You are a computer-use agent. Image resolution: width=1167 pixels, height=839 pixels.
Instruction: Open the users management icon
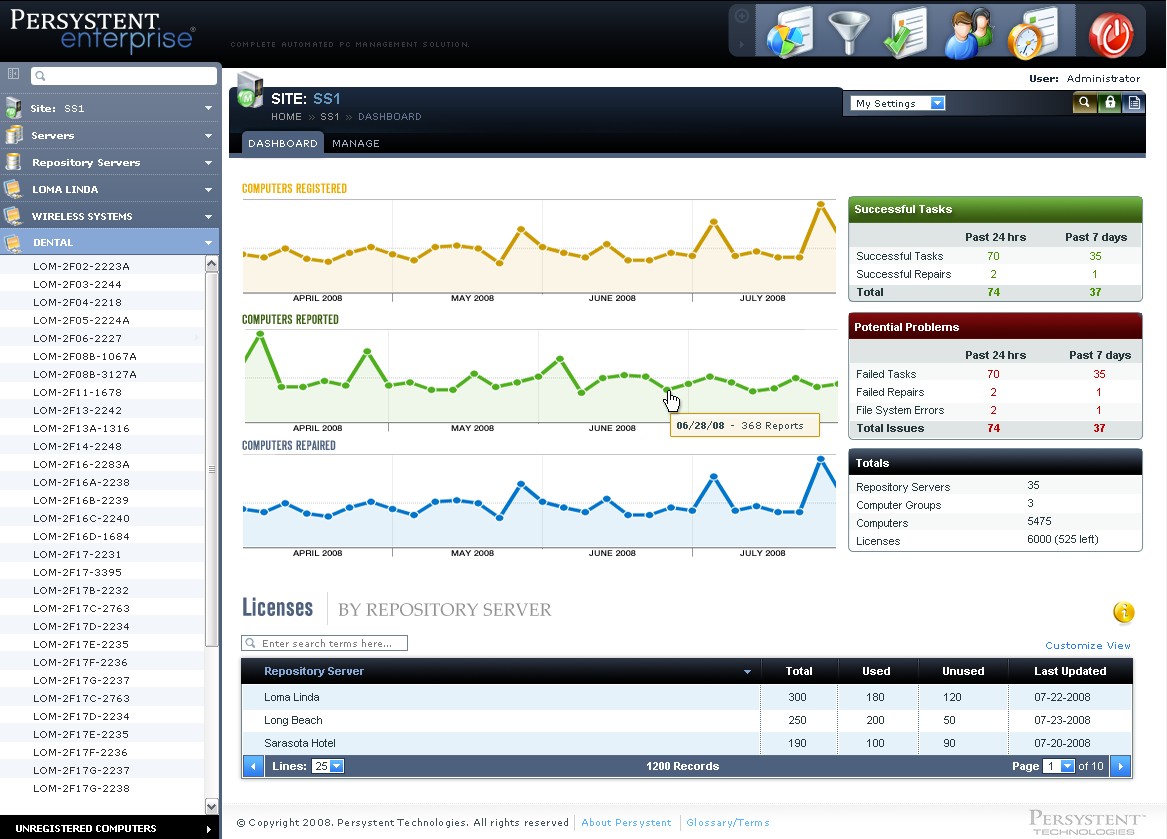pyautogui.click(x=967, y=33)
